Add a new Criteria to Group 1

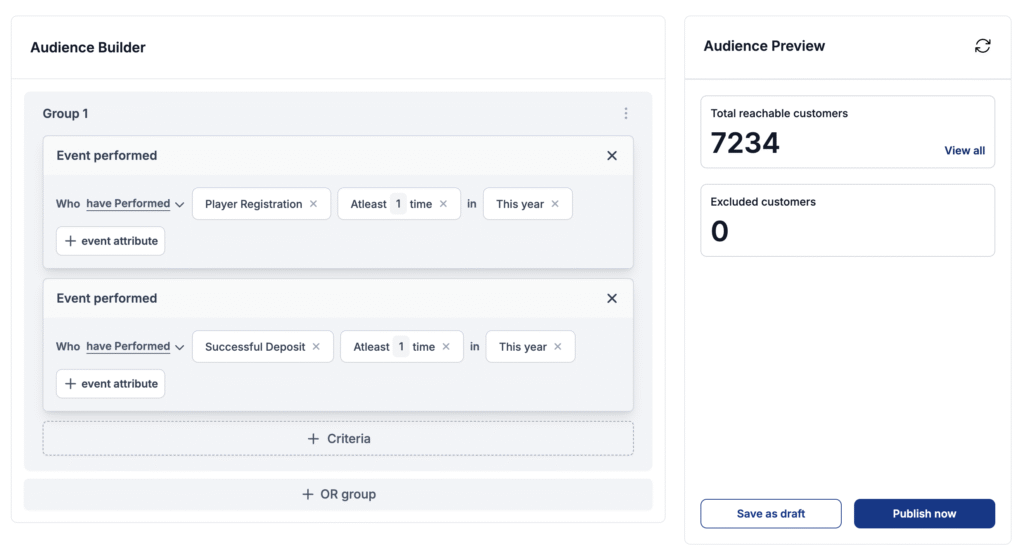338,438
